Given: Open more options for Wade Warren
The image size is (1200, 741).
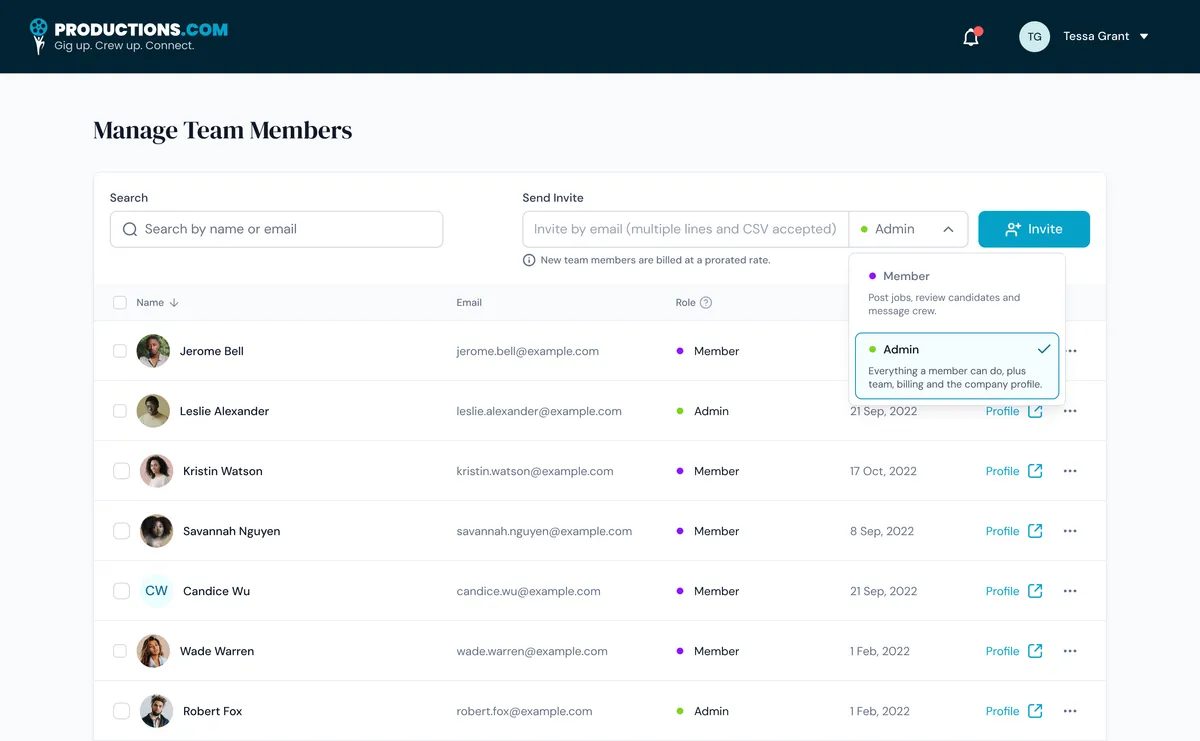Looking at the screenshot, I should (x=1070, y=651).
